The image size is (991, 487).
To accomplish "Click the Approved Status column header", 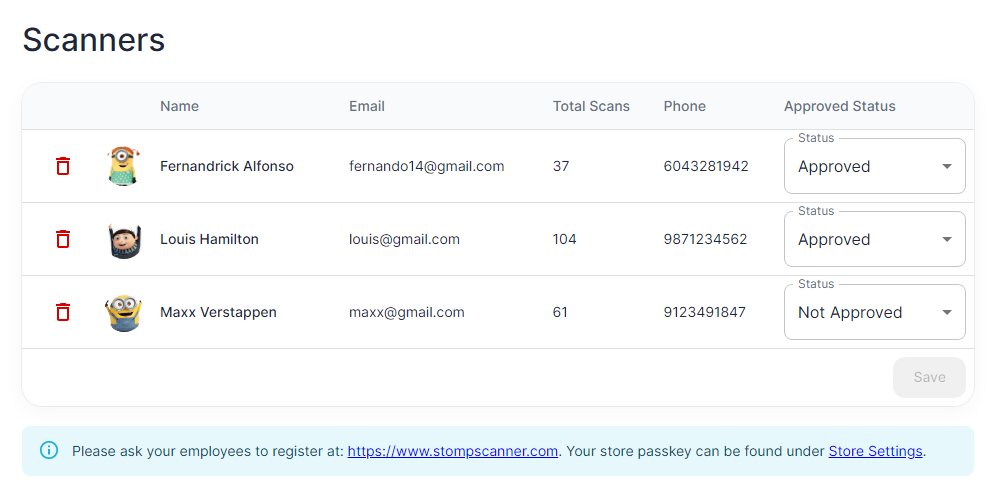I will tap(839, 106).
